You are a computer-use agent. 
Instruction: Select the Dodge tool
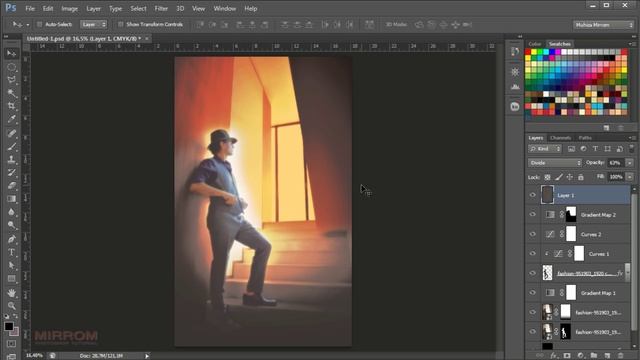click(11, 225)
